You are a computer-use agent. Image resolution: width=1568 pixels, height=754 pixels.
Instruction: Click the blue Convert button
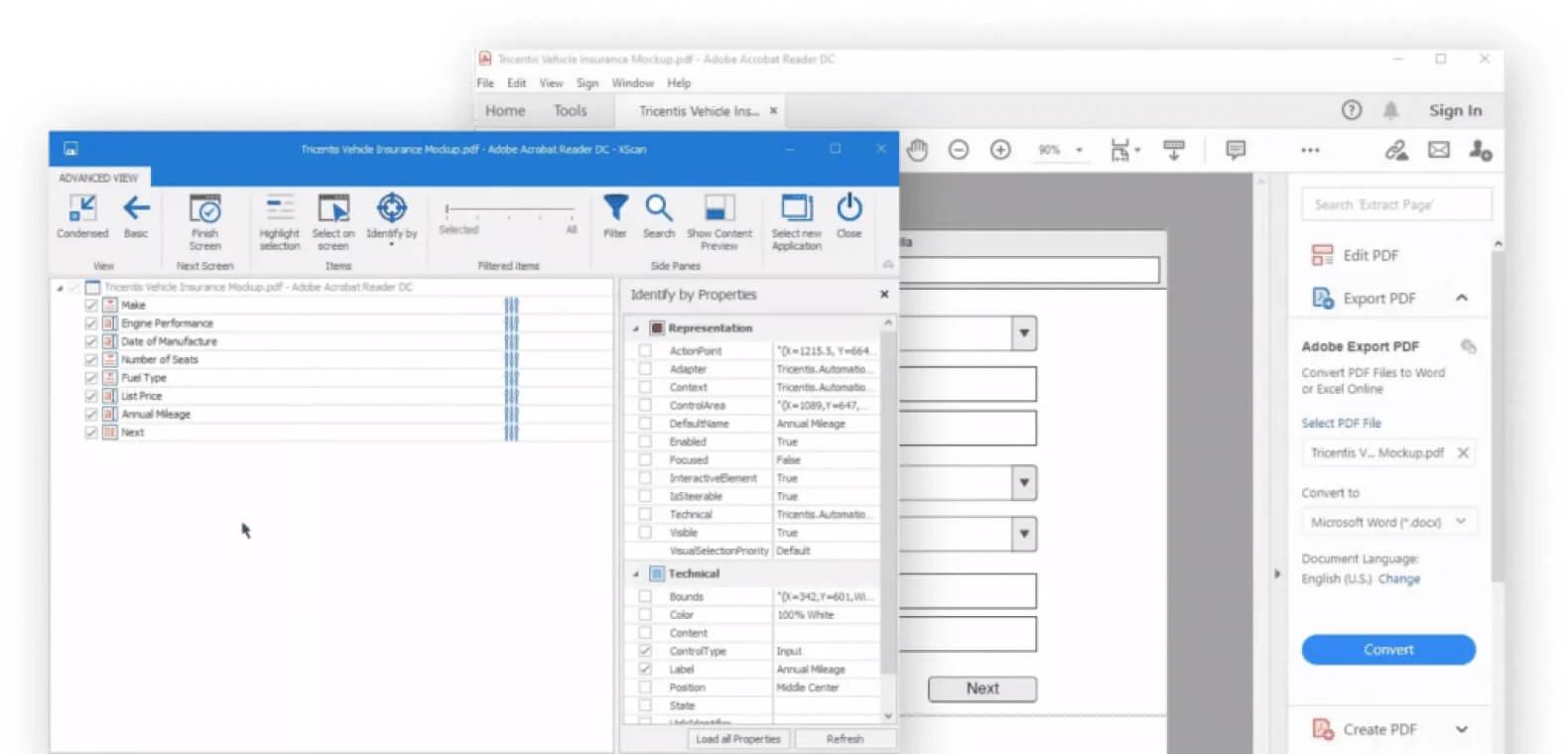1387,650
